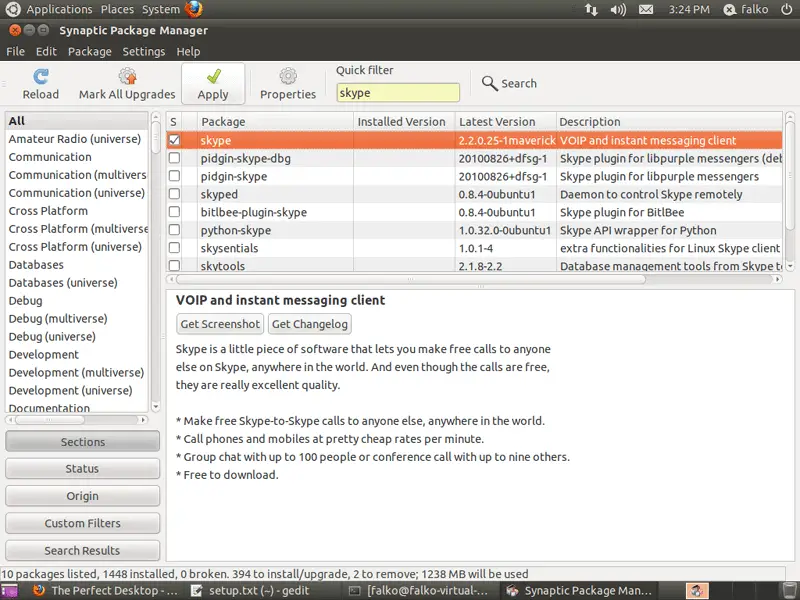The height and width of the screenshot is (600, 800).
Task: Select the Development section
Action: click(77, 355)
